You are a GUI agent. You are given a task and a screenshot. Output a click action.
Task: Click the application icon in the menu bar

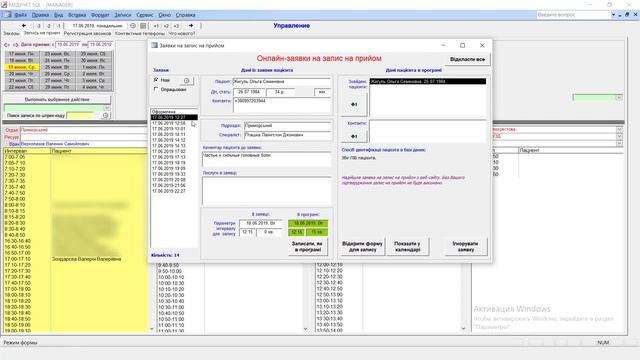8,15
